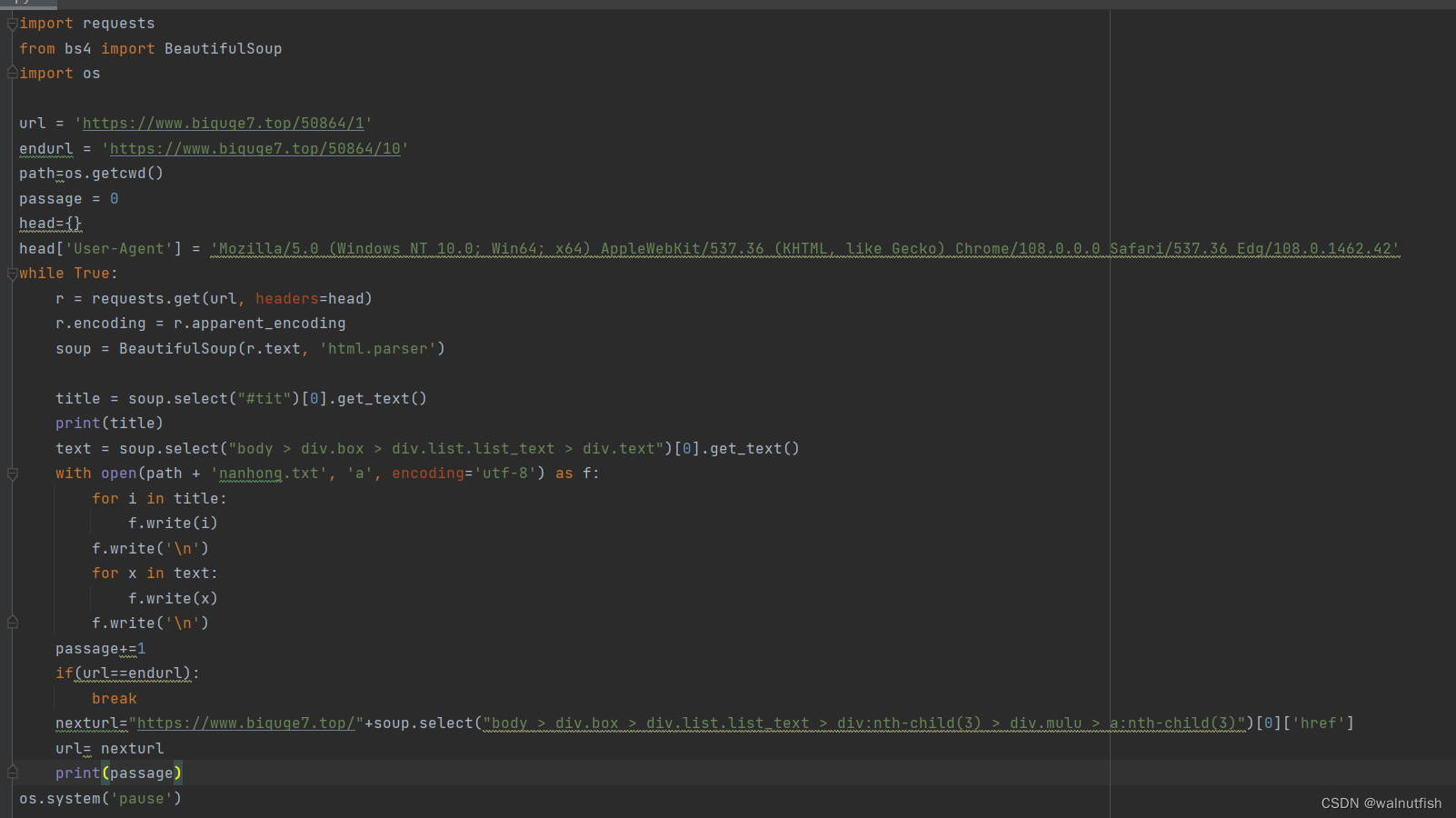The width and height of the screenshot is (1456, 818).
Task: Click the 'print(passage)' statement
Action: (x=118, y=773)
